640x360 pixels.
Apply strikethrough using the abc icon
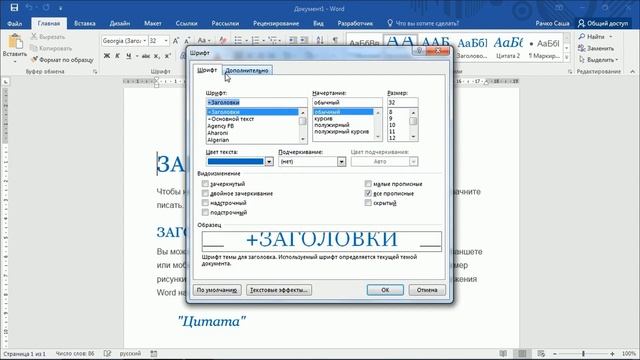pyautogui.click(x=146, y=56)
